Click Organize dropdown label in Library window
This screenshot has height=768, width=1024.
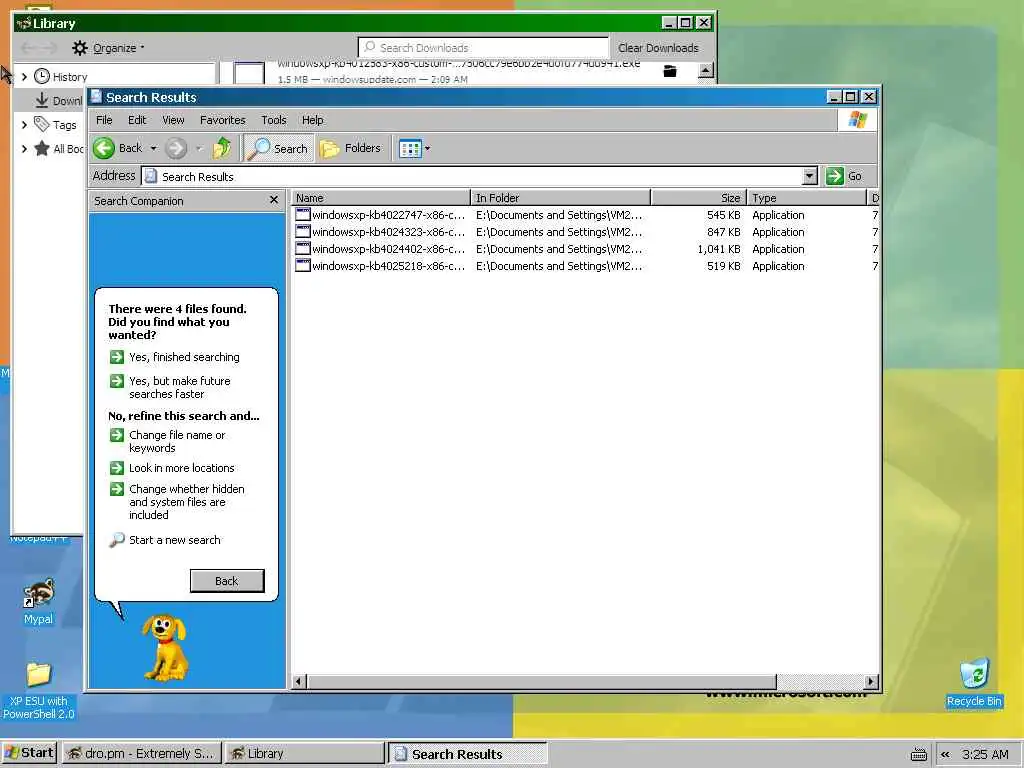tap(118, 48)
